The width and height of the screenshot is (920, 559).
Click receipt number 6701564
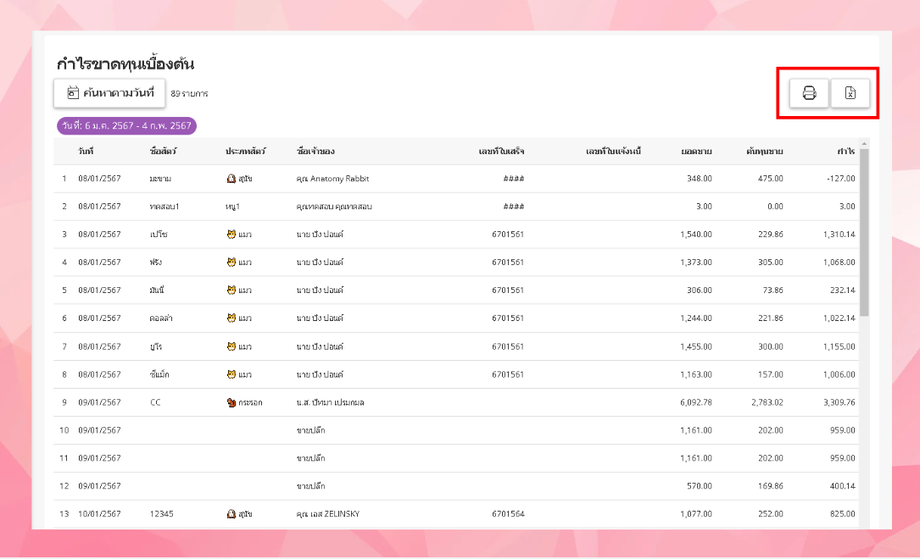tap(508, 514)
